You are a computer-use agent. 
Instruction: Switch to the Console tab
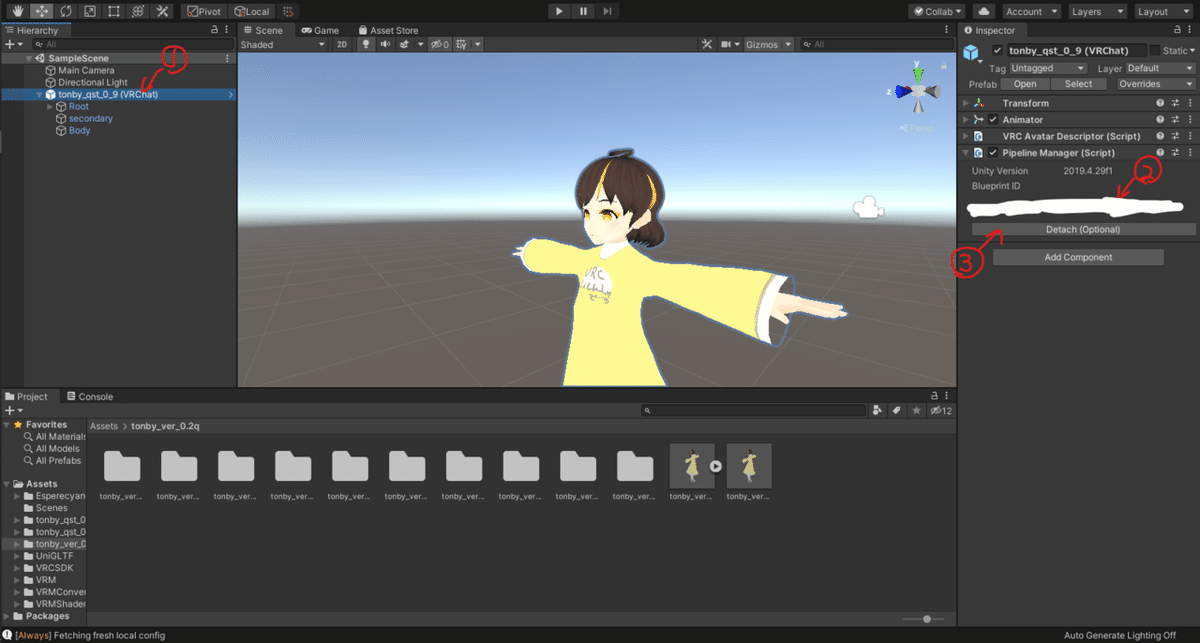(89, 396)
